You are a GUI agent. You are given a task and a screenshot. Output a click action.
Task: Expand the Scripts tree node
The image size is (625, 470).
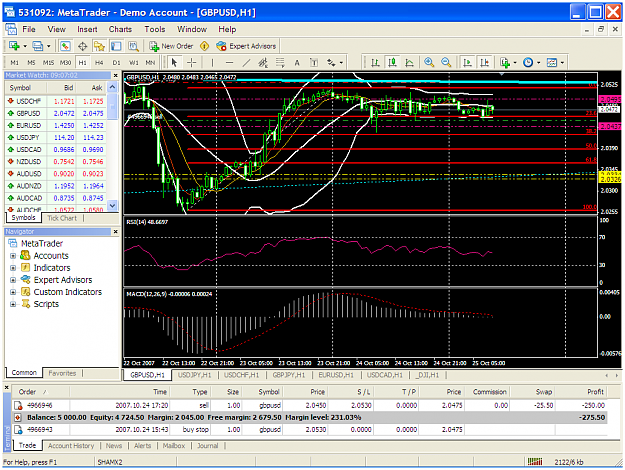pos(13,304)
